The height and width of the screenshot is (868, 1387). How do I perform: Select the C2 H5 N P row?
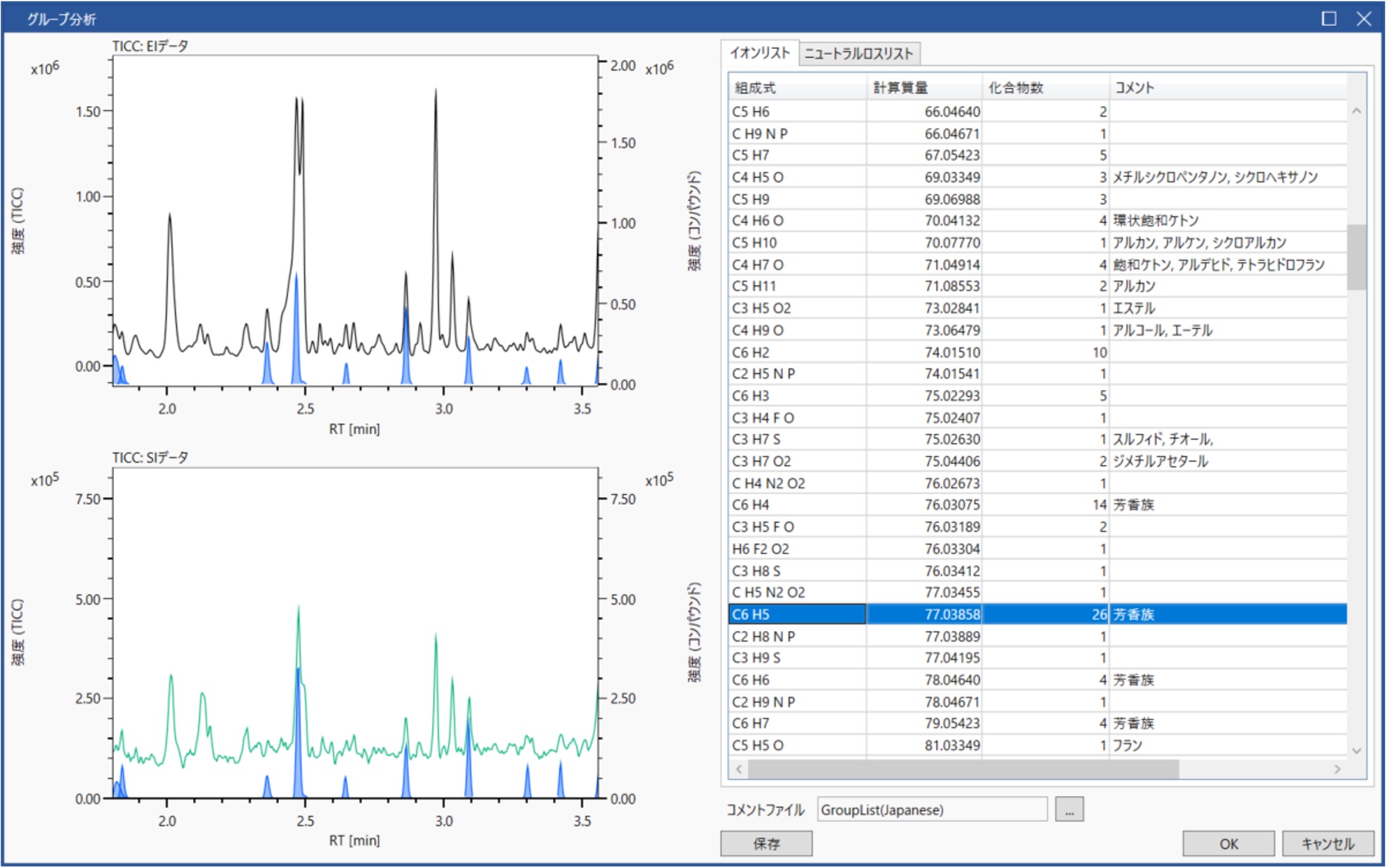tap(1037, 374)
